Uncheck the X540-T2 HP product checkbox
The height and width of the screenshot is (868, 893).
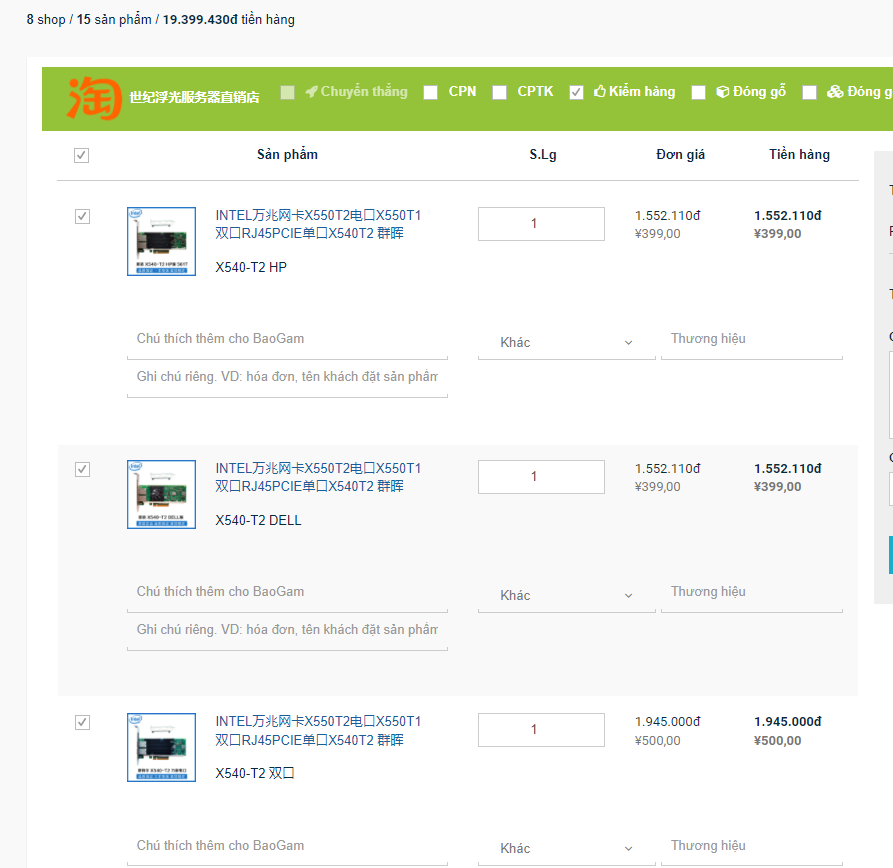coord(83,216)
